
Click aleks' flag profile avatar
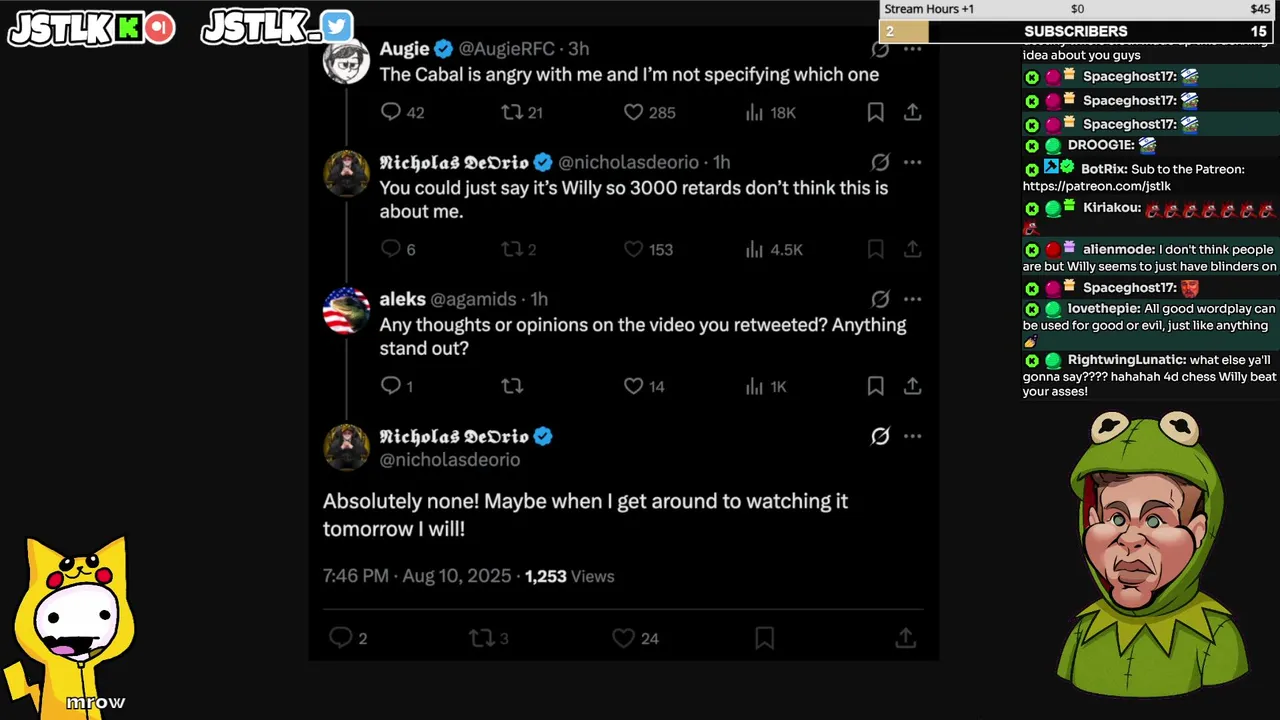[x=346, y=311]
